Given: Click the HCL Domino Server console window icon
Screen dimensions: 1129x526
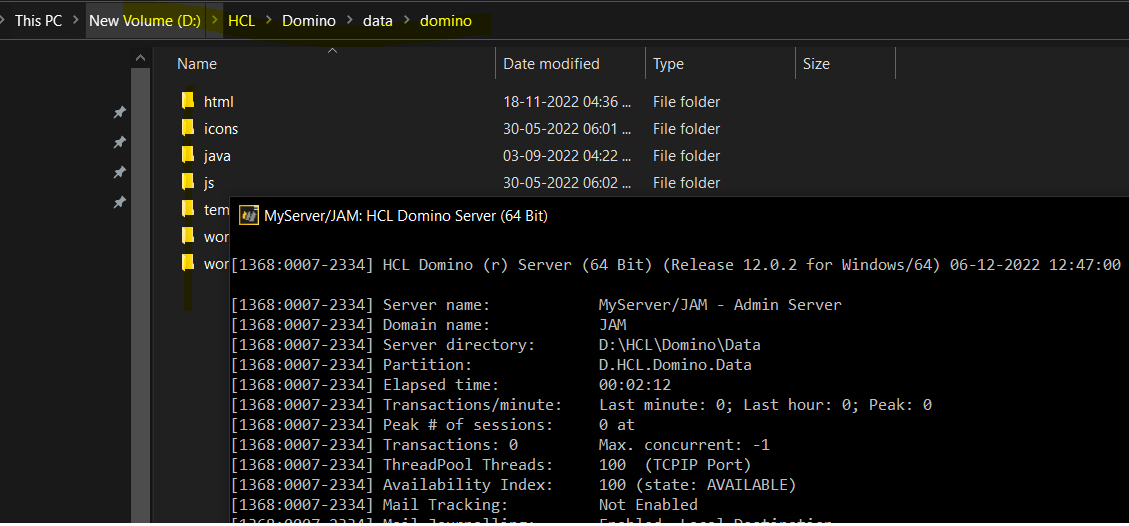Looking at the screenshot, I should pos(248,215).
